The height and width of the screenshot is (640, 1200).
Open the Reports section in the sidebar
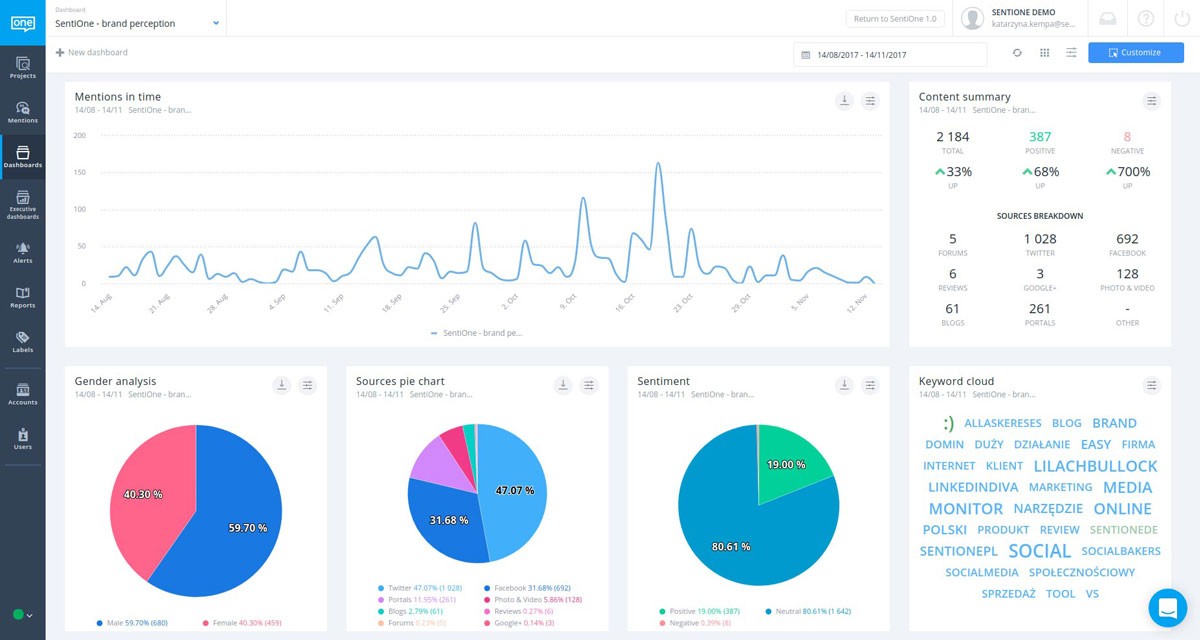pos(22,298)
